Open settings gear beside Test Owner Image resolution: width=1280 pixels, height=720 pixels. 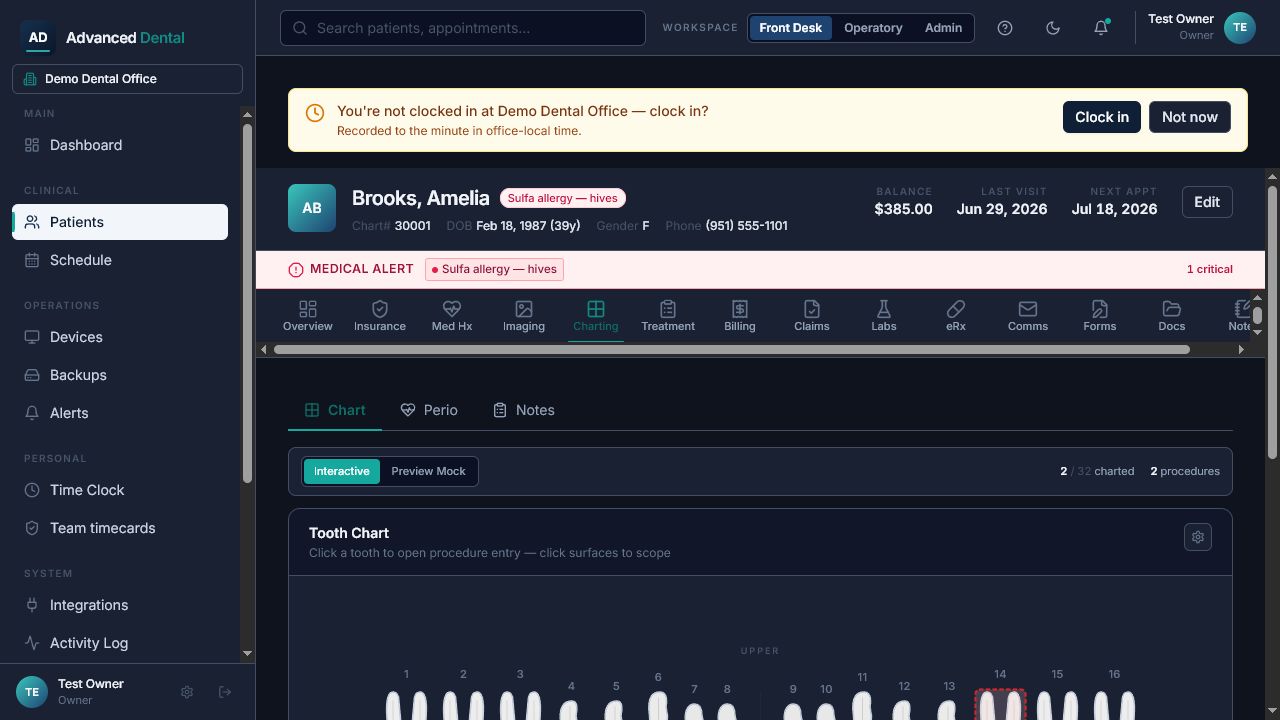[x=187, y=692]
